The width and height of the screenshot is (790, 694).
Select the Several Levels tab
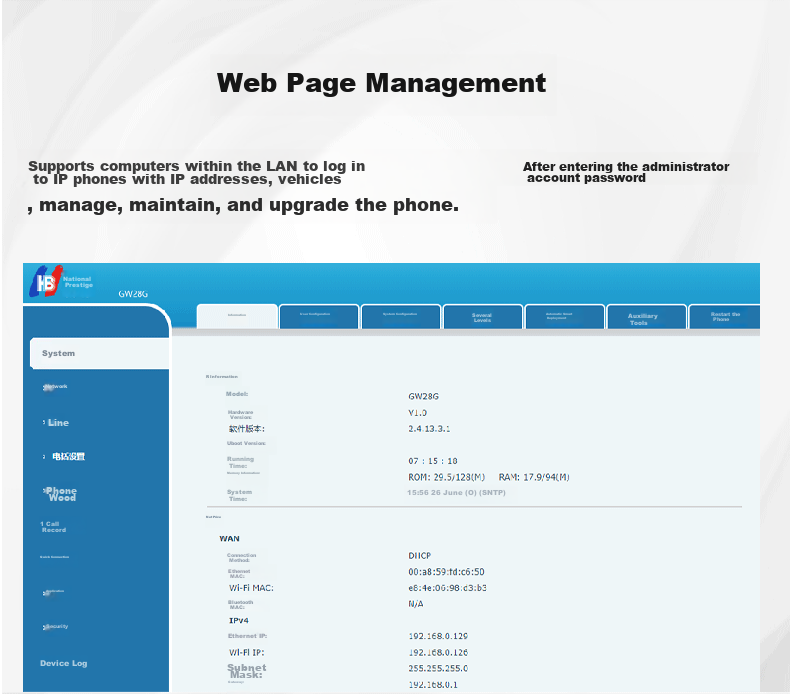[x=483, y=317]
